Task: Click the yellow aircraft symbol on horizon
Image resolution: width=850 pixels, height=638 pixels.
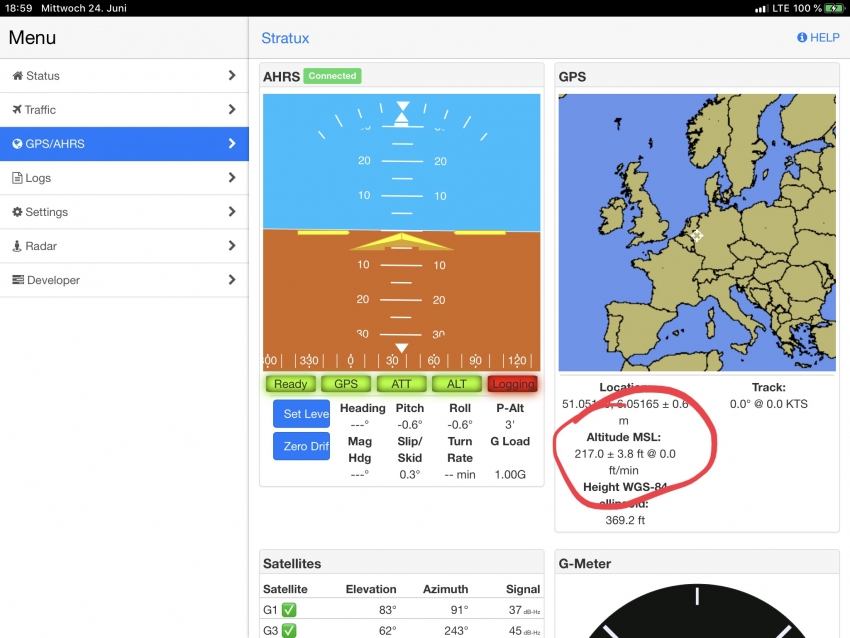Action: (x=401, y=242)
